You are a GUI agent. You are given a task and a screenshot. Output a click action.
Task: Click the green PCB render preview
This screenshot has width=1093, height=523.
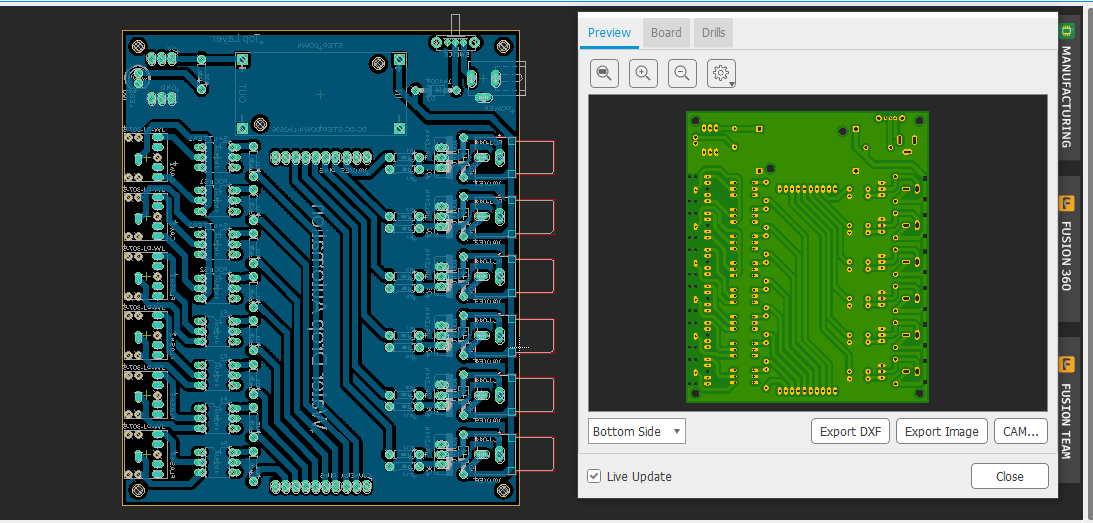807,251
